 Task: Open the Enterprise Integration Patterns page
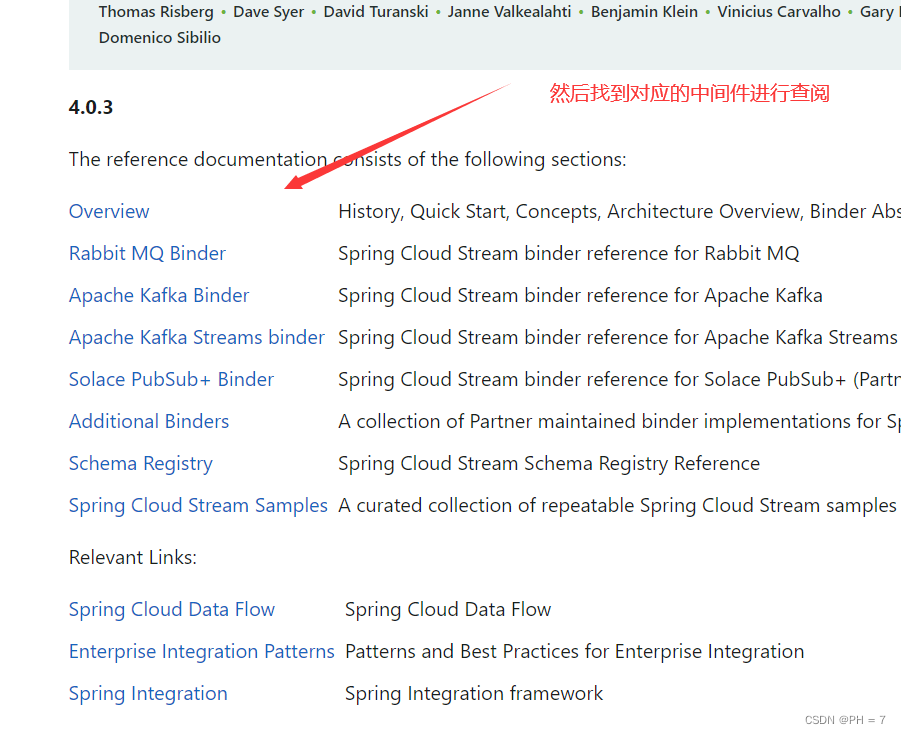pyautogui.click(x=201, y=651)
